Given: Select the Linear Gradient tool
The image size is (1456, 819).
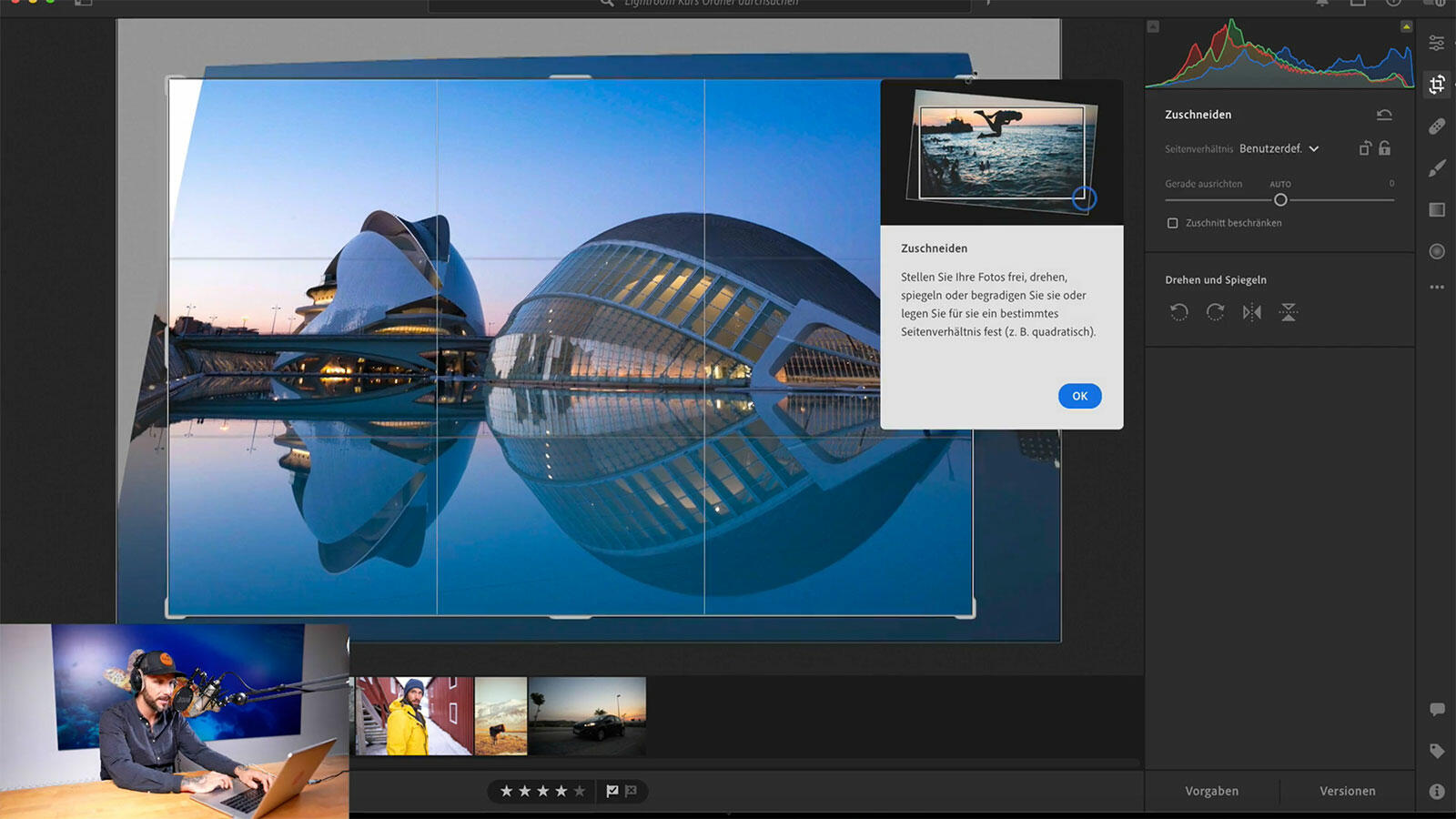Looking at the screenshot, I should tap(1437, 210).
